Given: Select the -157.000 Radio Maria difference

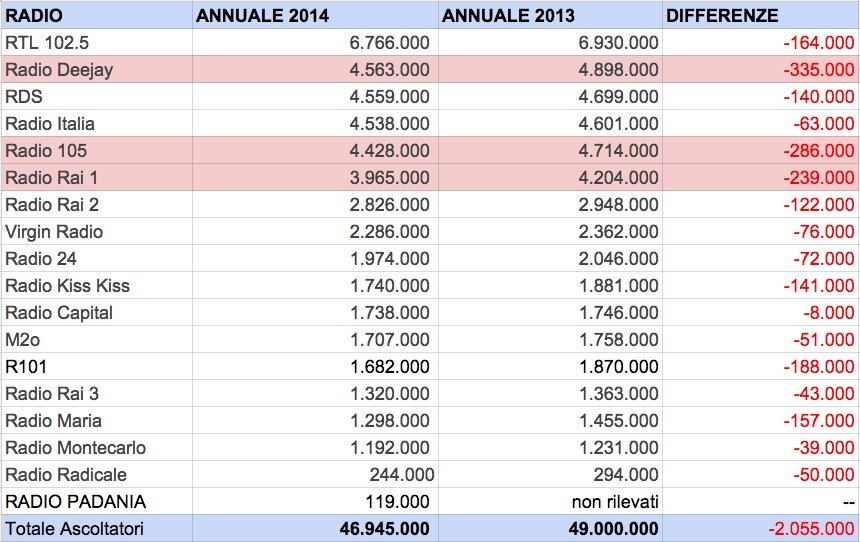Looking at the screenshot, I should pos(819,421).
